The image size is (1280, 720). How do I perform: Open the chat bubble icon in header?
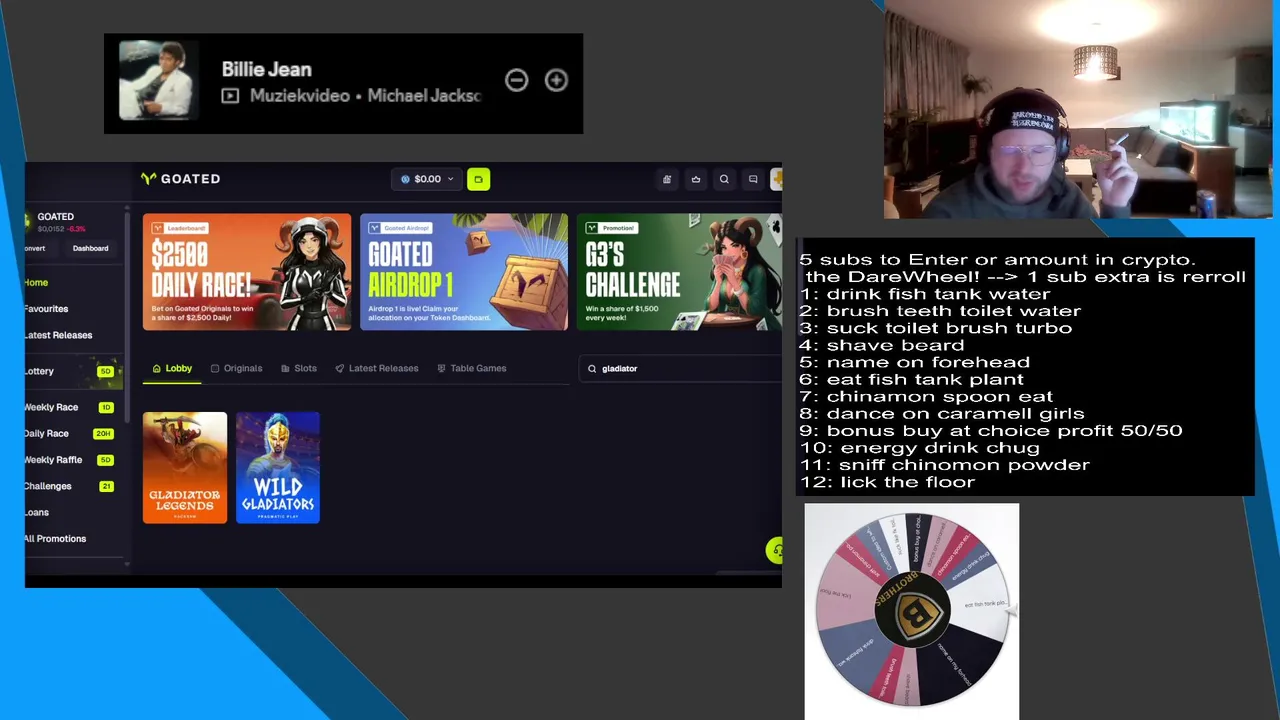[753, 179]
